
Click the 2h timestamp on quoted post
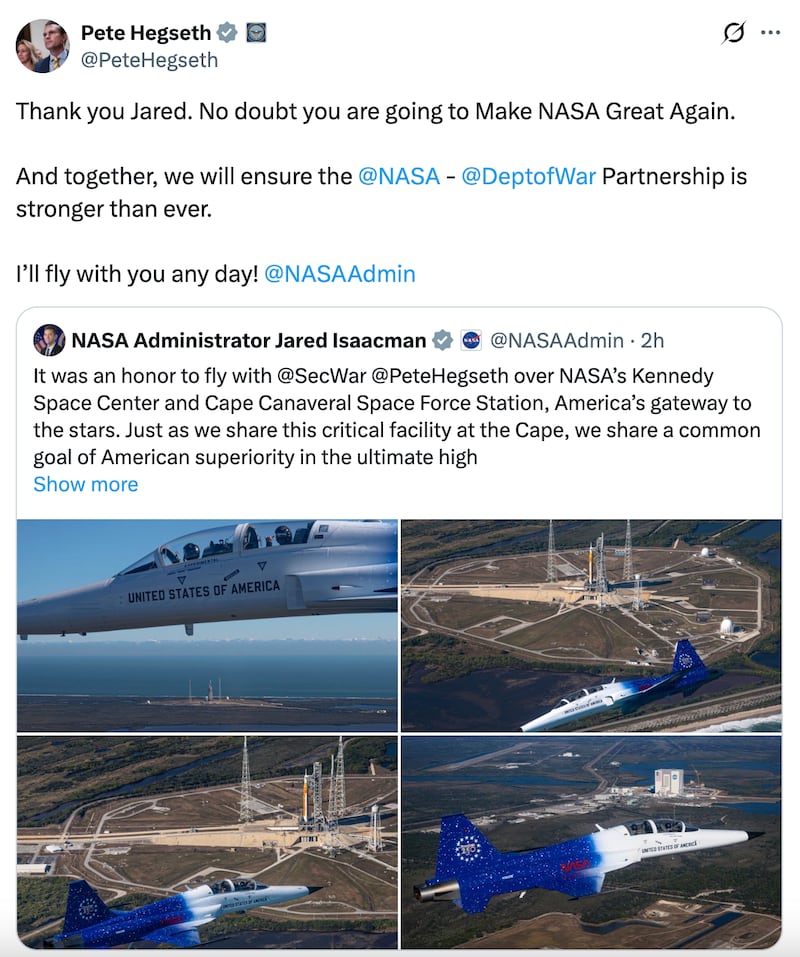tap(652, 341)
